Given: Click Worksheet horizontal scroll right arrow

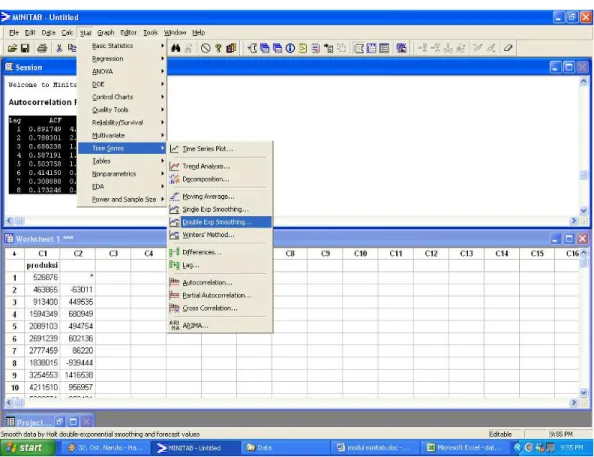Looking at the screenshot, I should 574,403.
